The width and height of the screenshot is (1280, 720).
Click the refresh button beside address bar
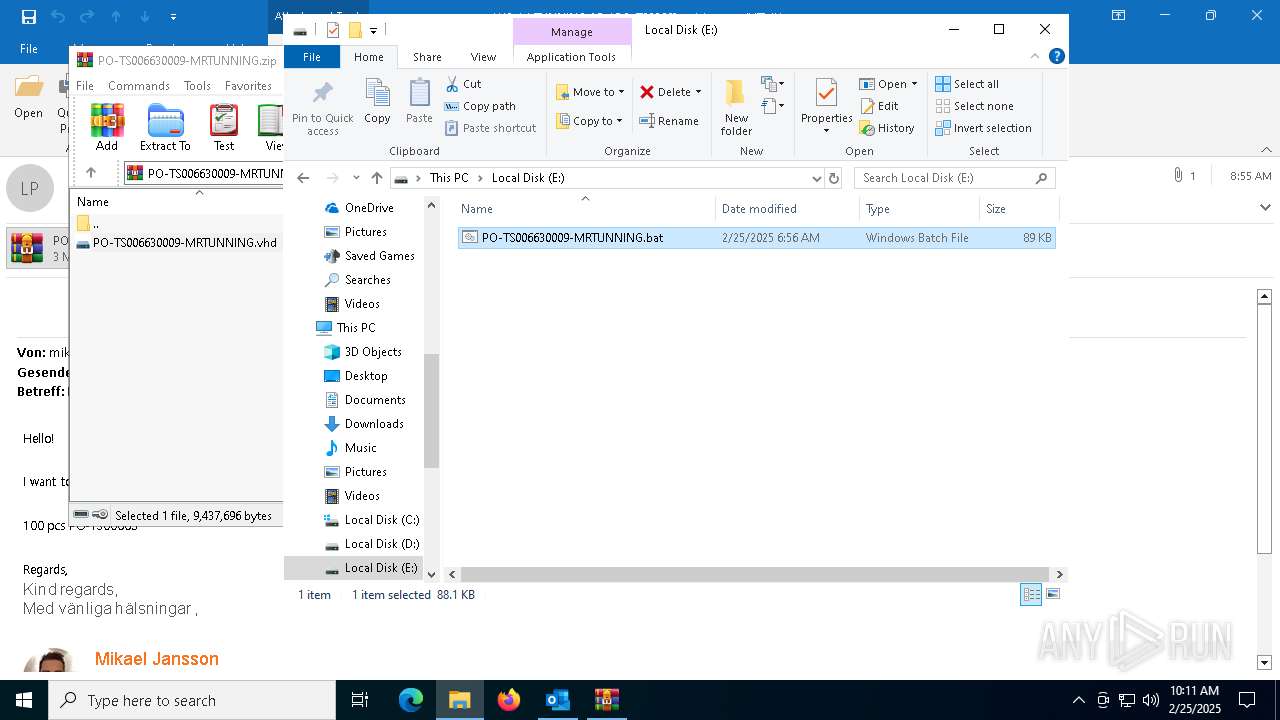coord(834,178)
